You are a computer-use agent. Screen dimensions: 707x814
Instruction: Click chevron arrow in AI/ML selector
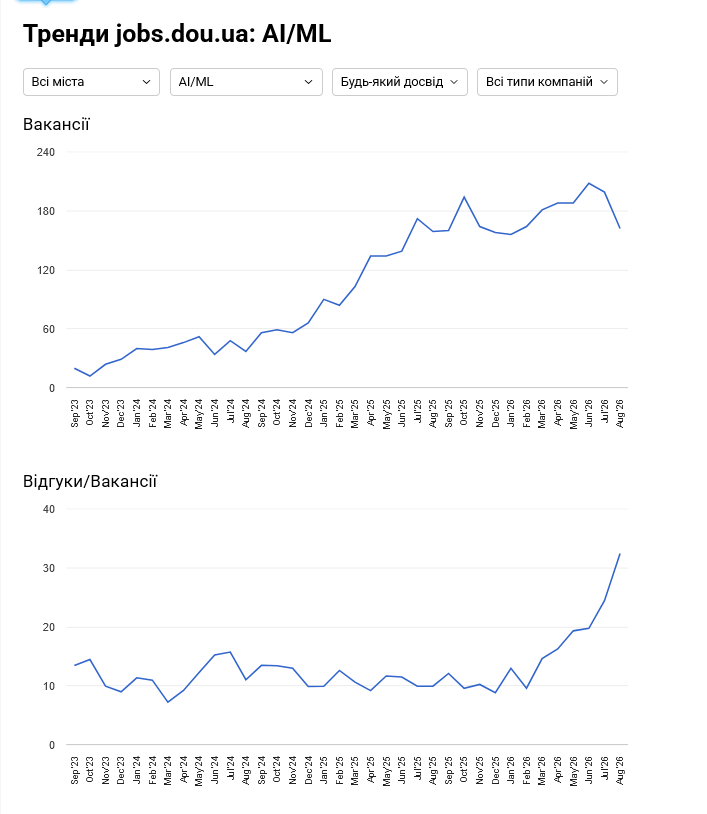point(308,82)
